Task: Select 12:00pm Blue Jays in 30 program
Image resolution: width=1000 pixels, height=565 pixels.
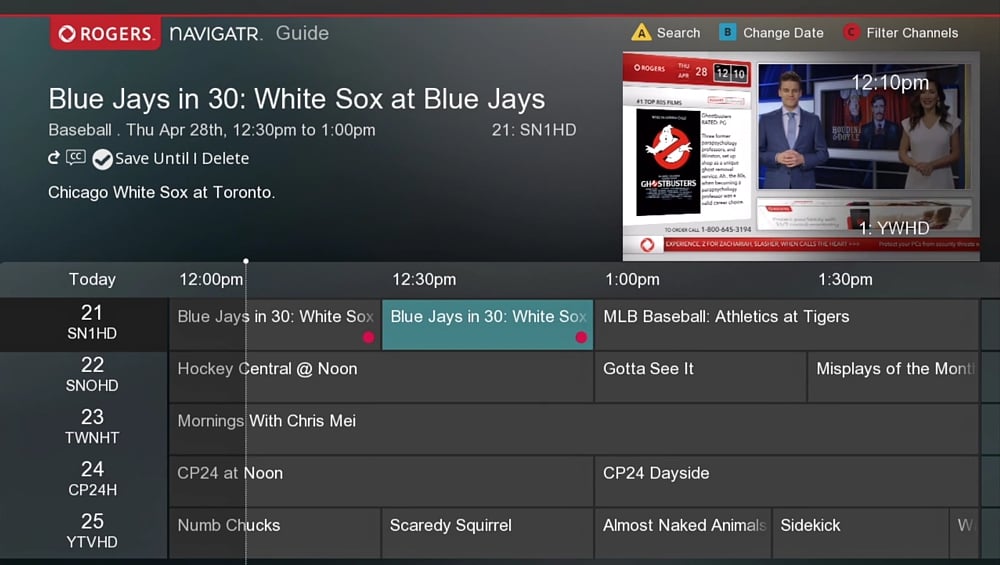Action: pos(275,325)
